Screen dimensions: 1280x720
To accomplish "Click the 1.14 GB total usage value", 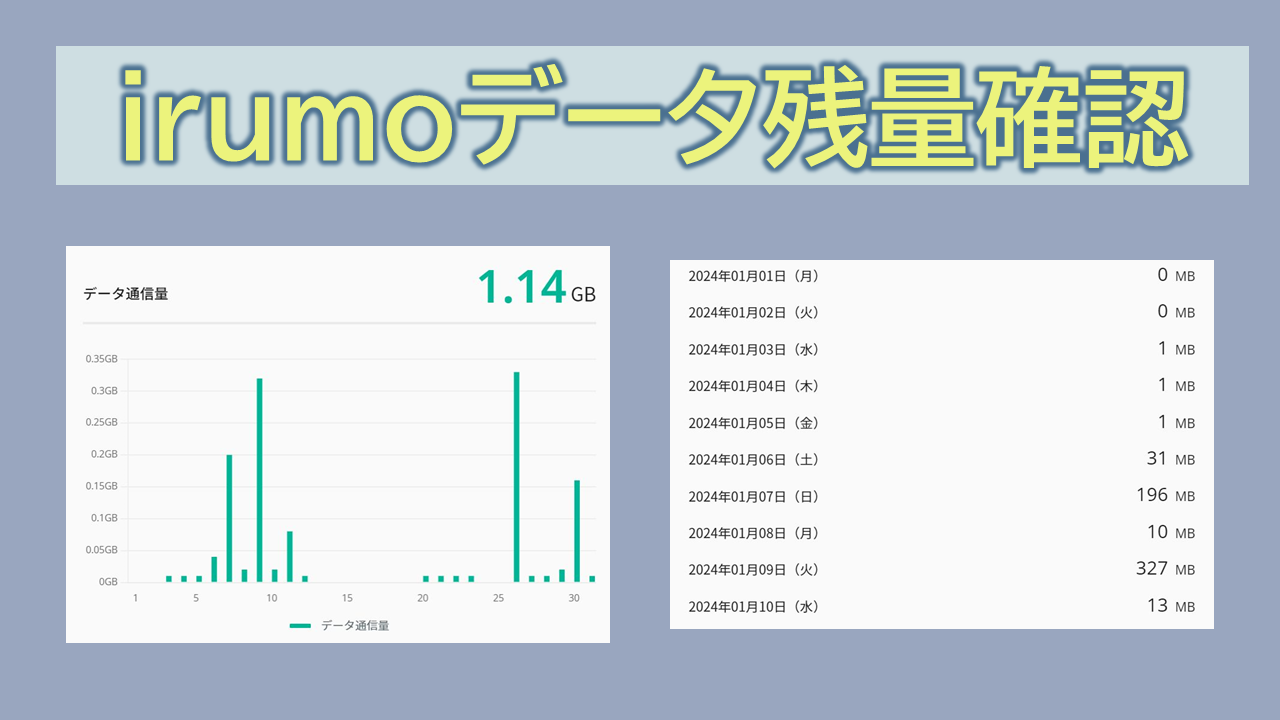I will (x=536, y=288).
